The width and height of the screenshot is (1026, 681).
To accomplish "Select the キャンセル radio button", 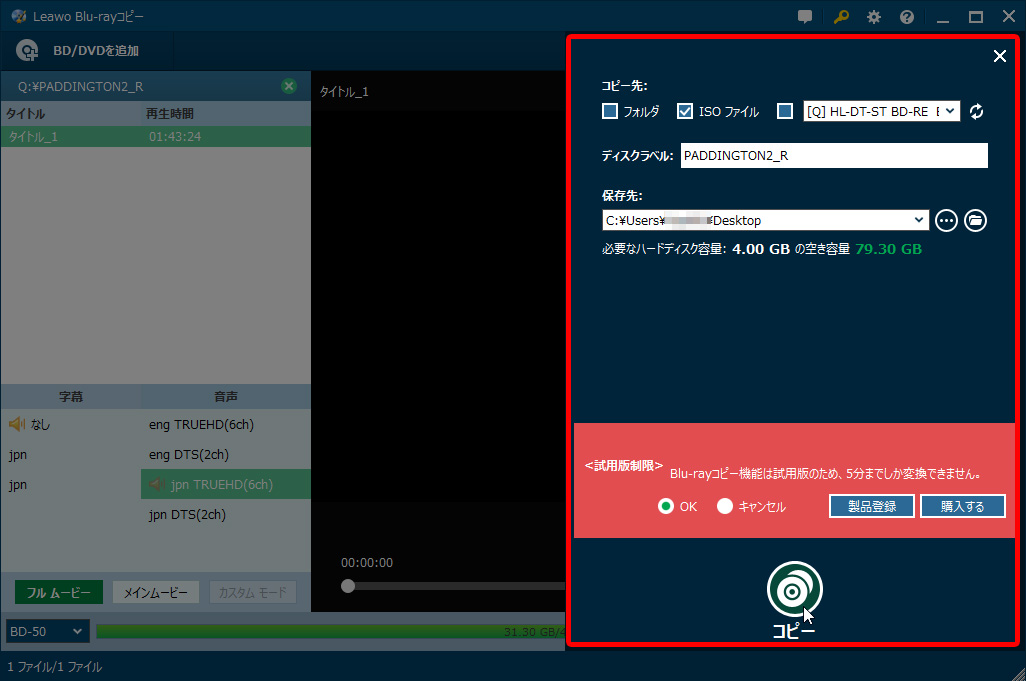I will [725, 506].
